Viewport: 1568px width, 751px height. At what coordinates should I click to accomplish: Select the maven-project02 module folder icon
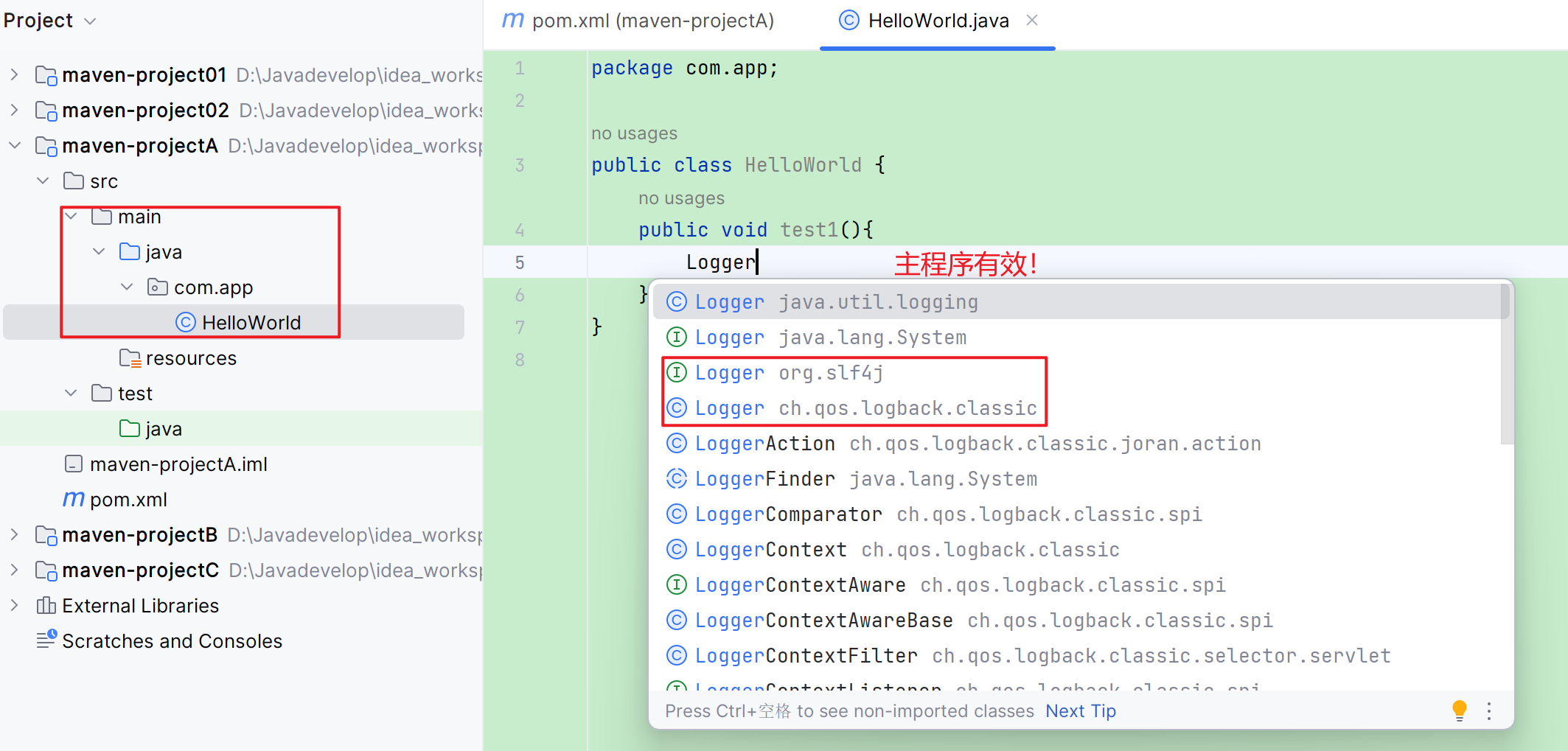[46, 111]
